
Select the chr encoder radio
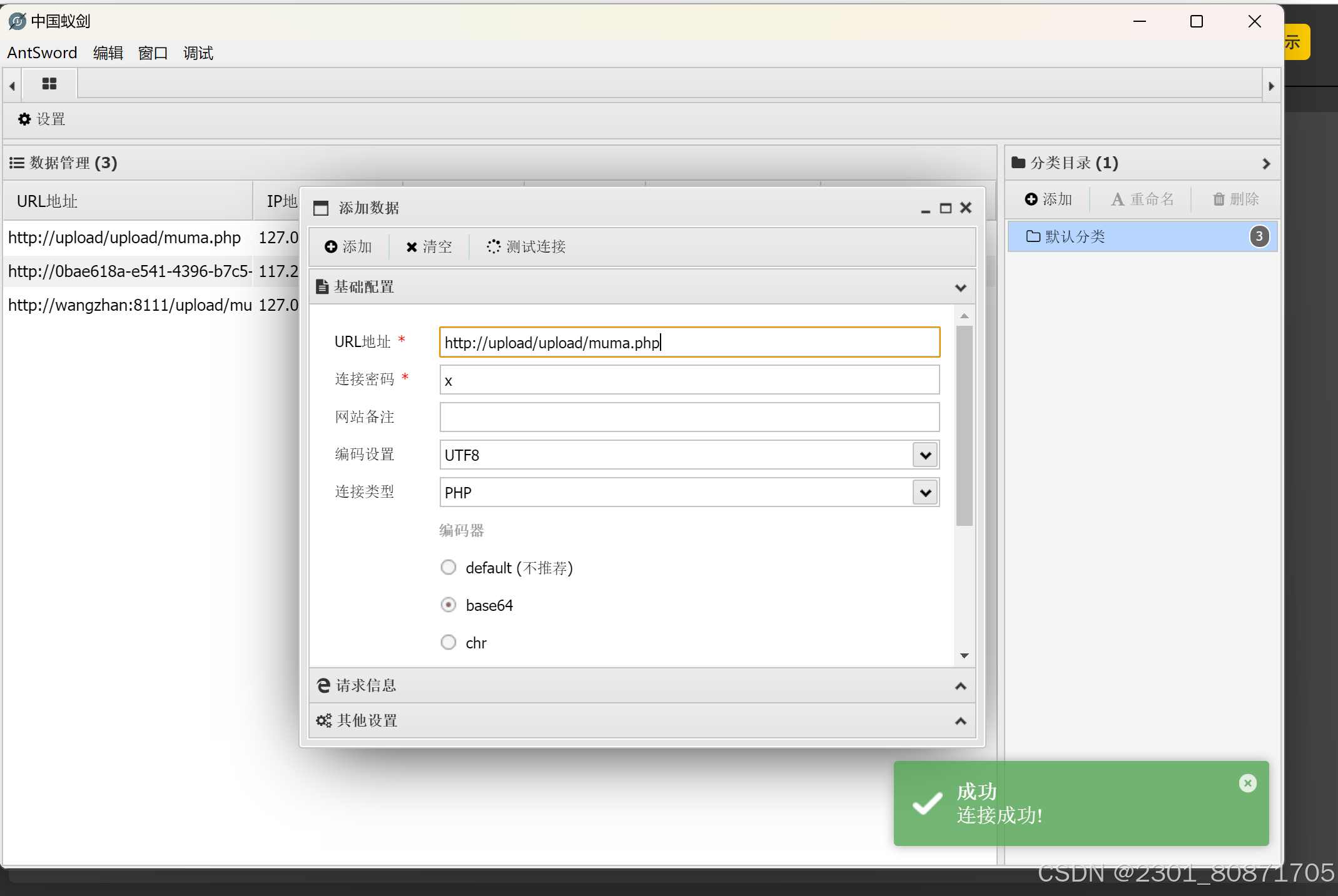pyautogui.click(x=449, y=642)
